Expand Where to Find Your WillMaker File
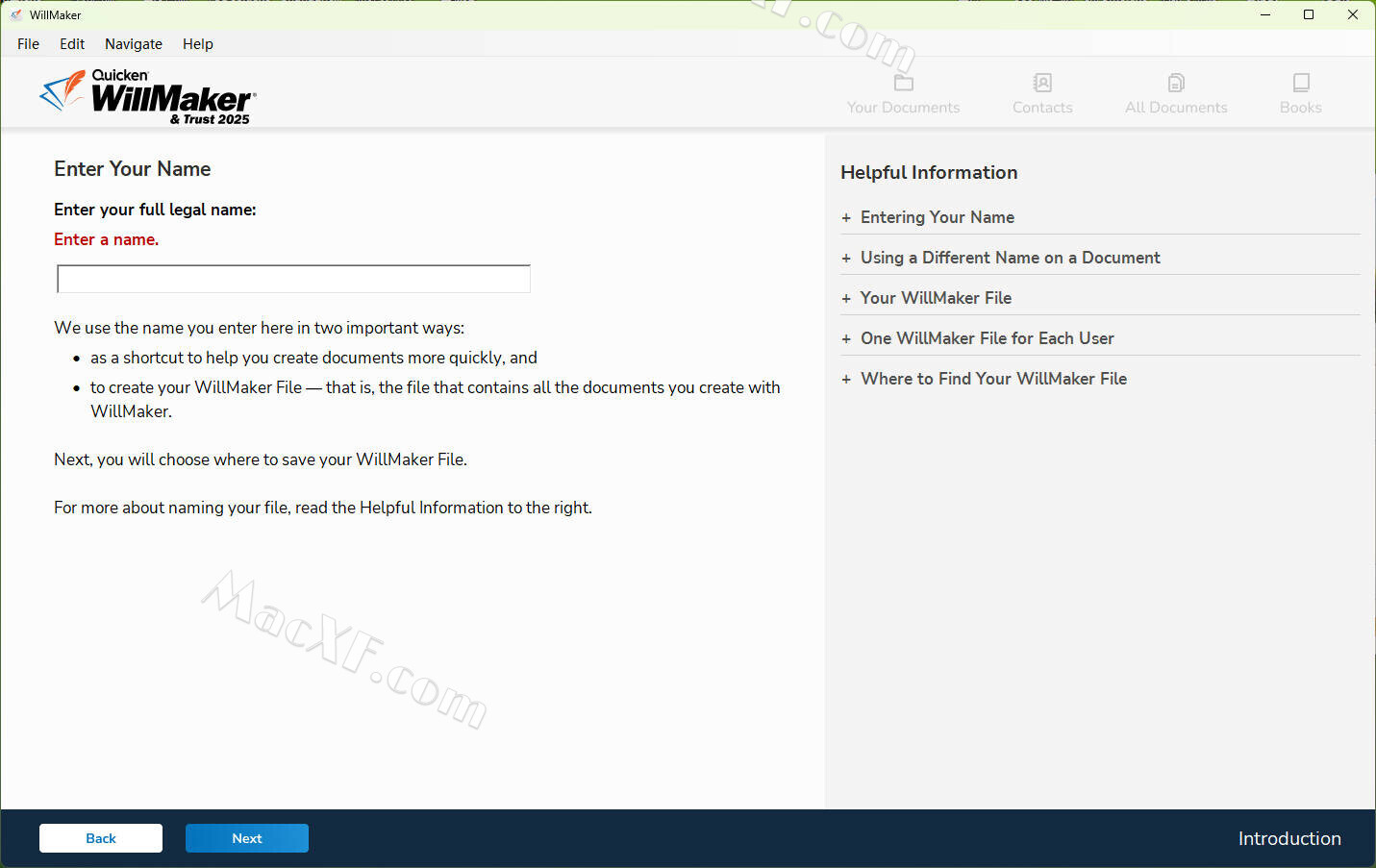The width and height of the screenshot is (1376, 868). tap(993, 379)
